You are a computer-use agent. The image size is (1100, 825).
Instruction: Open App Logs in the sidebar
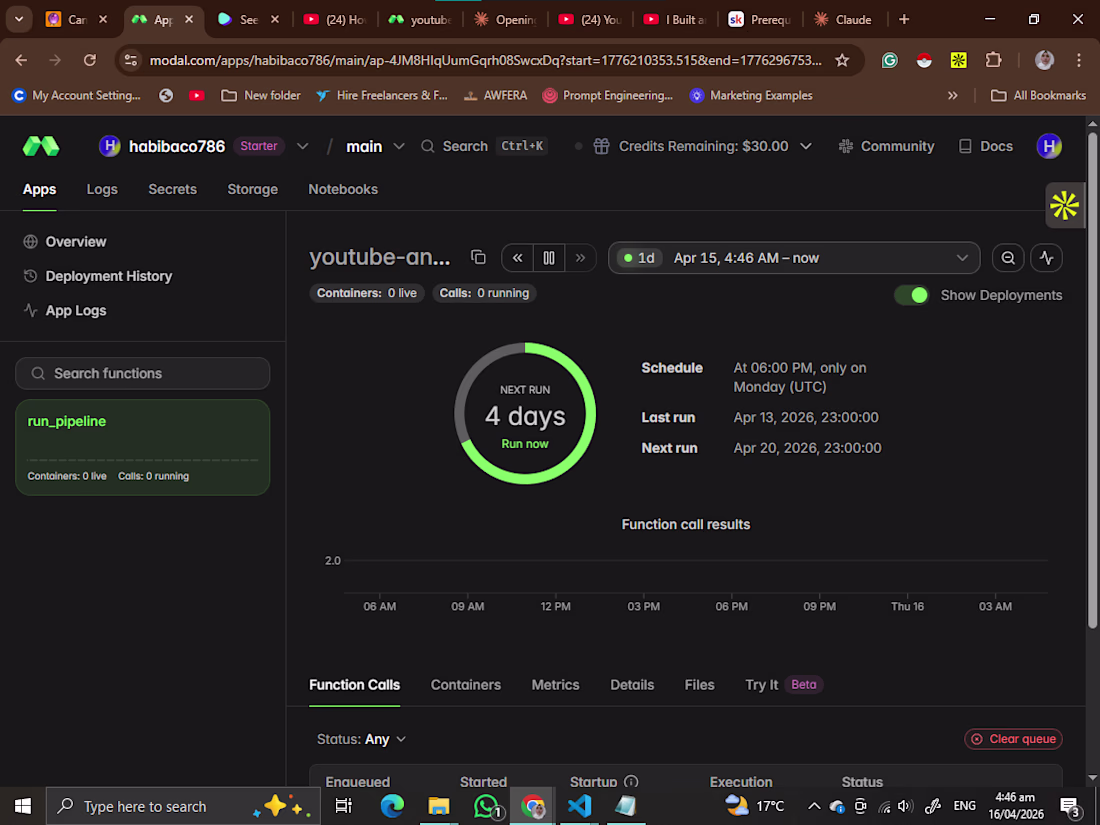tap(65, 311)
